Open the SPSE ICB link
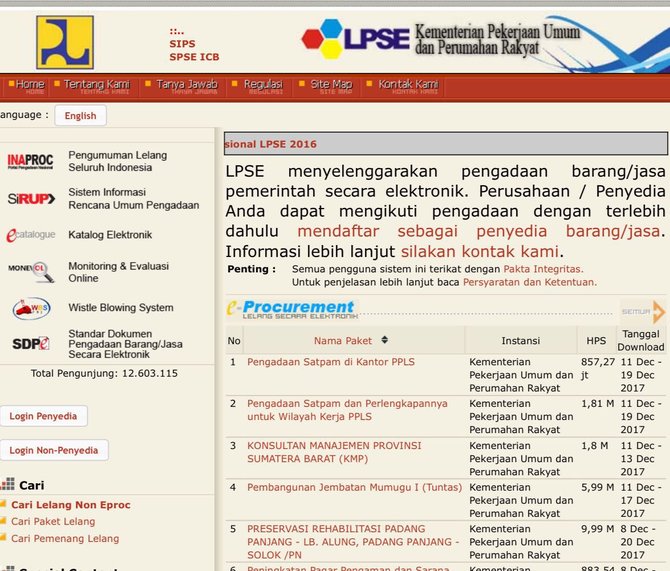The image size is (670, 571). pos(194,57)
